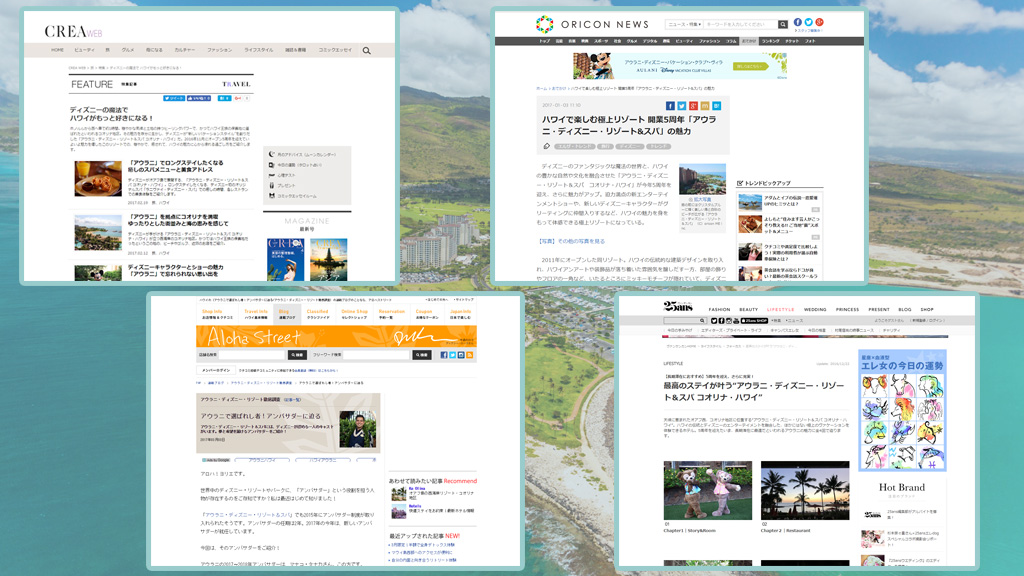
Task: Open BEAUTY in the 25ans menu
Action: pos(748,310)
